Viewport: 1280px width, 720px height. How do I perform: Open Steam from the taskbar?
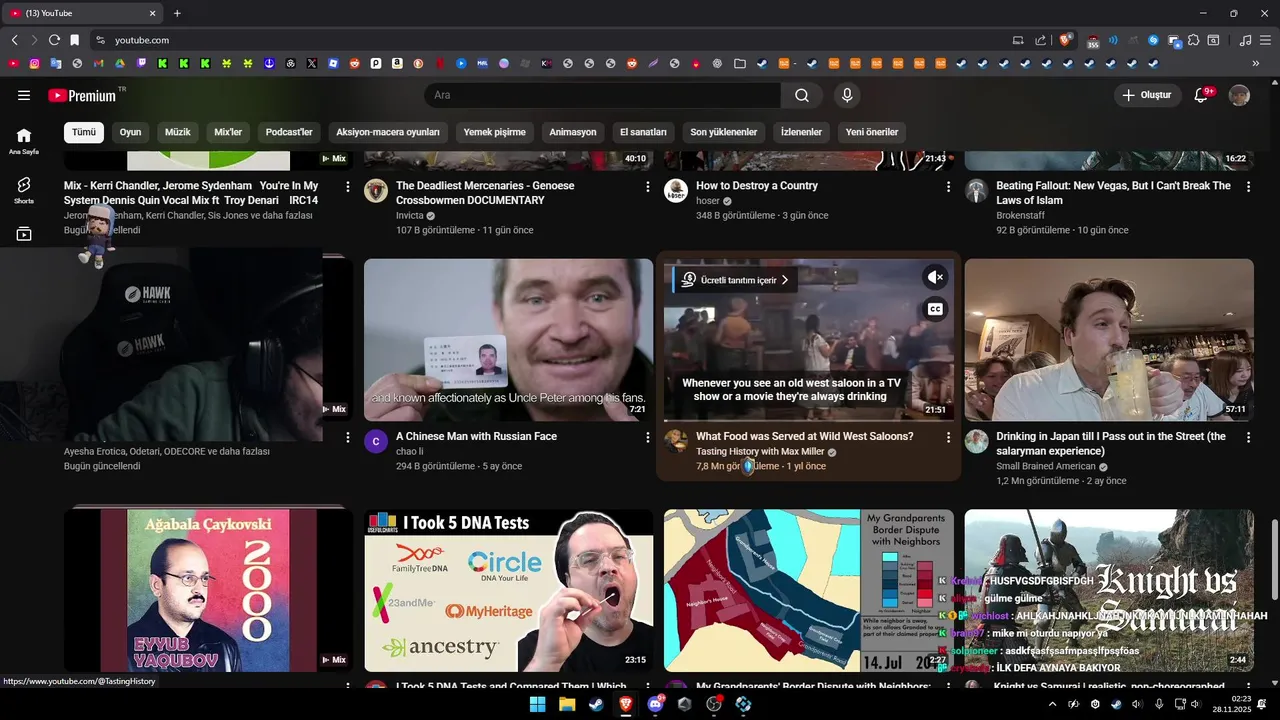[596, 704]
